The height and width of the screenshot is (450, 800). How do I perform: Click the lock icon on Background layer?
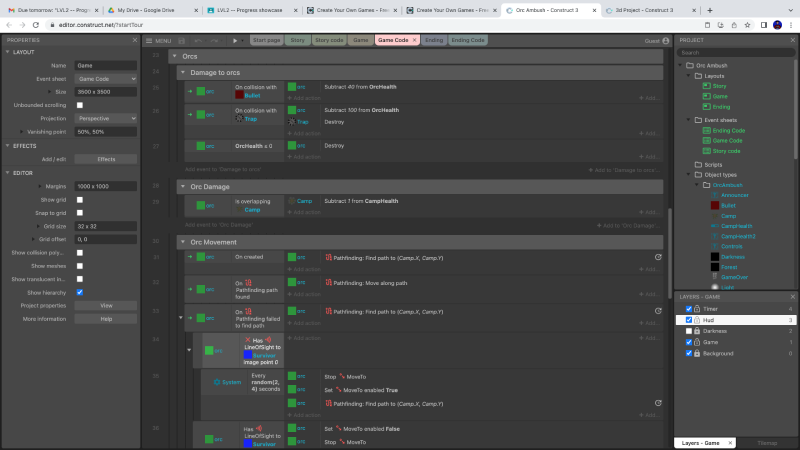click(697, 353)
